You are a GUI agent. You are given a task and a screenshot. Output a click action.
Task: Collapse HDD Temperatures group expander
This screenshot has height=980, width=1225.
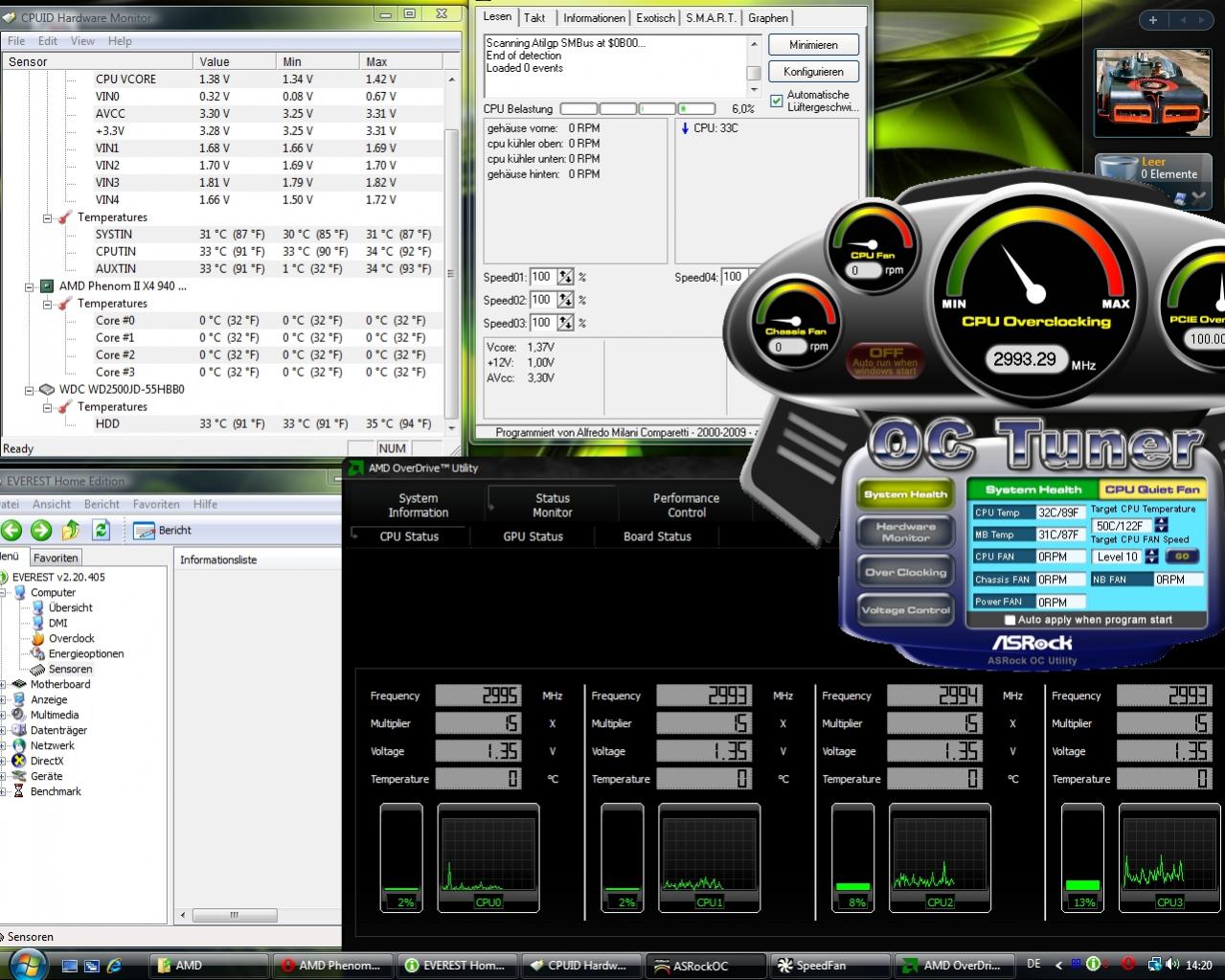click(x=47, y=406)
